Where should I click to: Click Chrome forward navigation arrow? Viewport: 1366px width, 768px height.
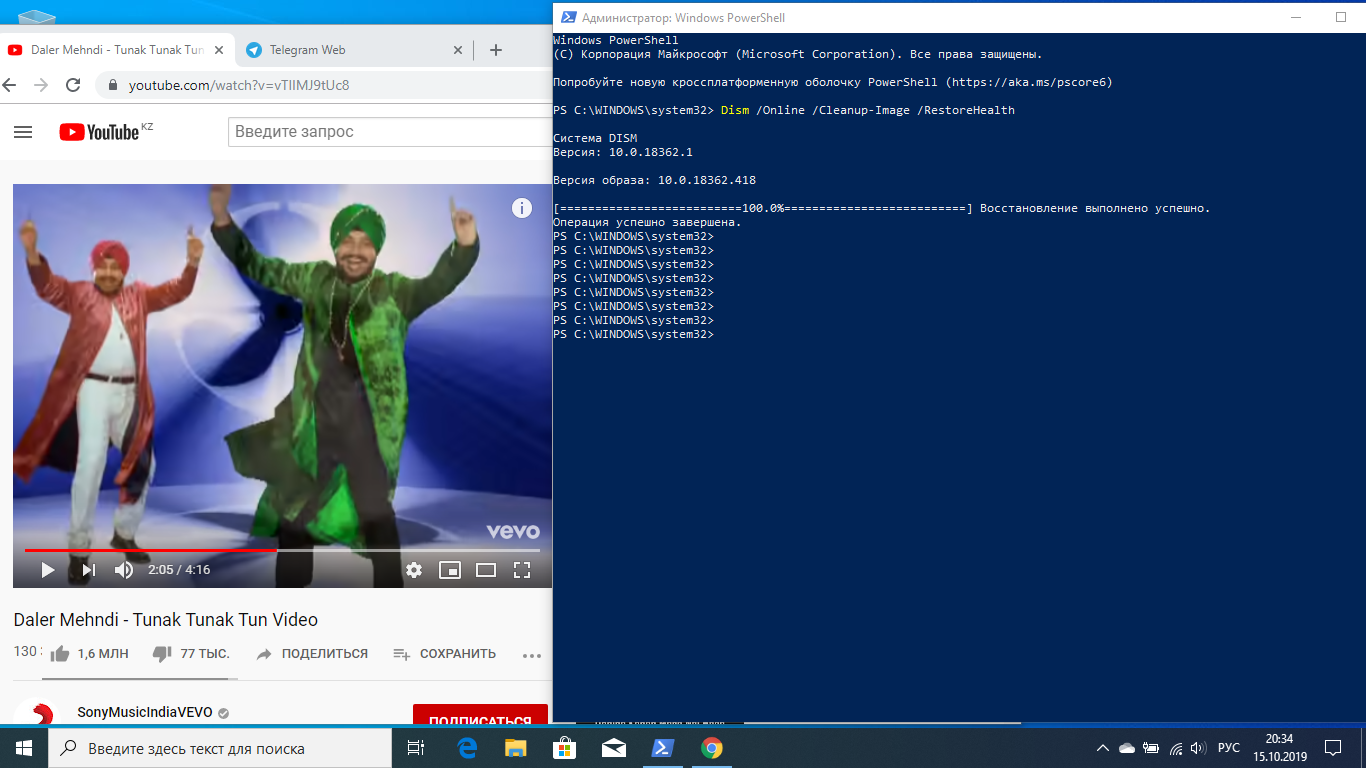[41, 85]
